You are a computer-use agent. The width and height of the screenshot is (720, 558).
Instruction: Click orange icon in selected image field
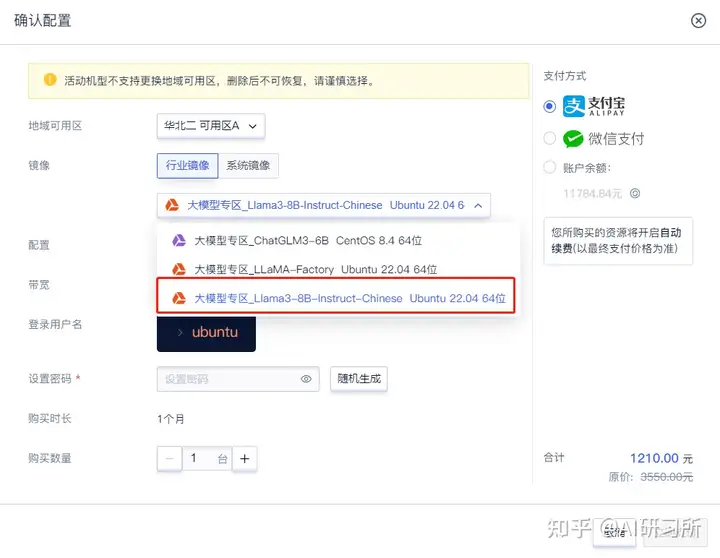point(172,205)
